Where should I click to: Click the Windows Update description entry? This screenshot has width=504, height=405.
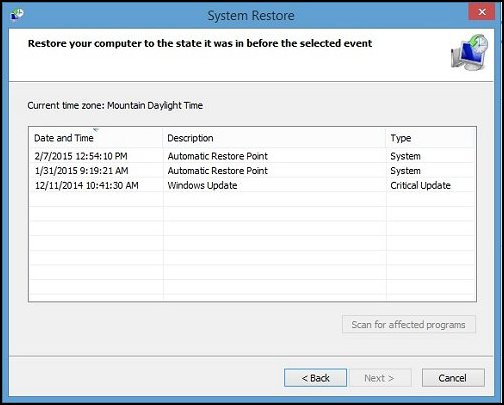(202, 185)
